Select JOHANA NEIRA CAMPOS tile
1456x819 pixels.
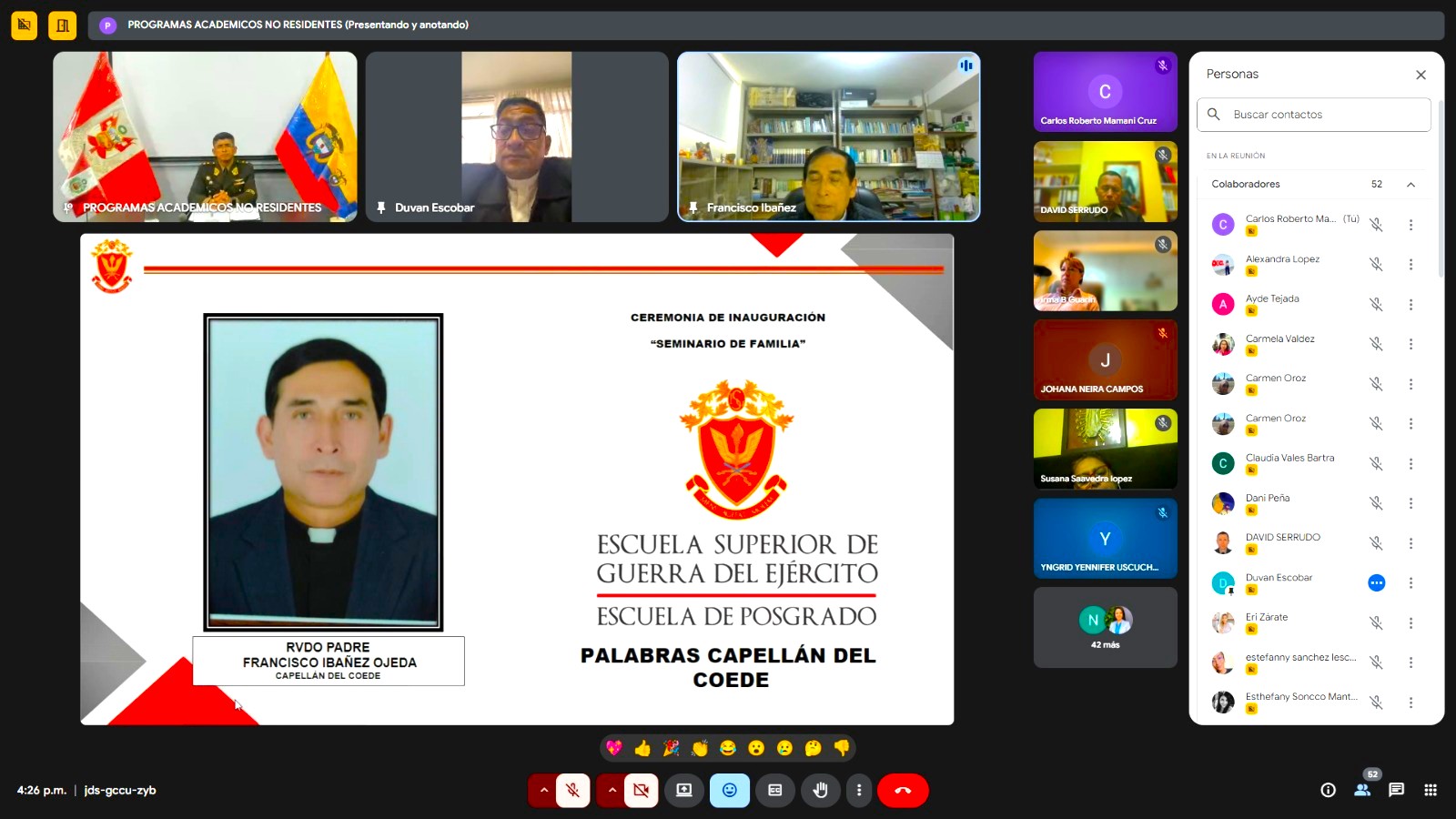(x=1105, y=359)
